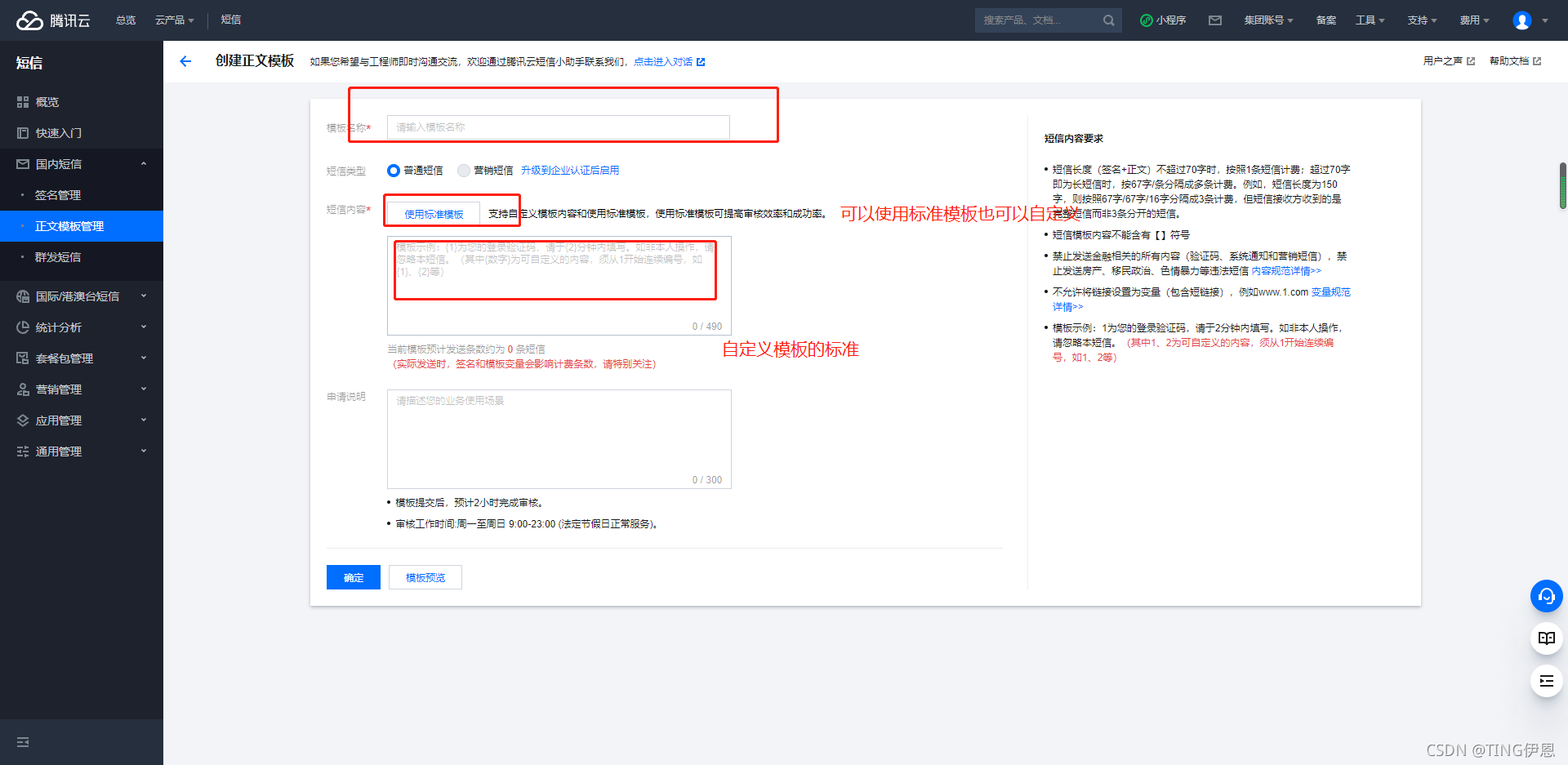
Task: Click the 确定 confirm button
Action: pyautogui.click(x=354, y=577)
